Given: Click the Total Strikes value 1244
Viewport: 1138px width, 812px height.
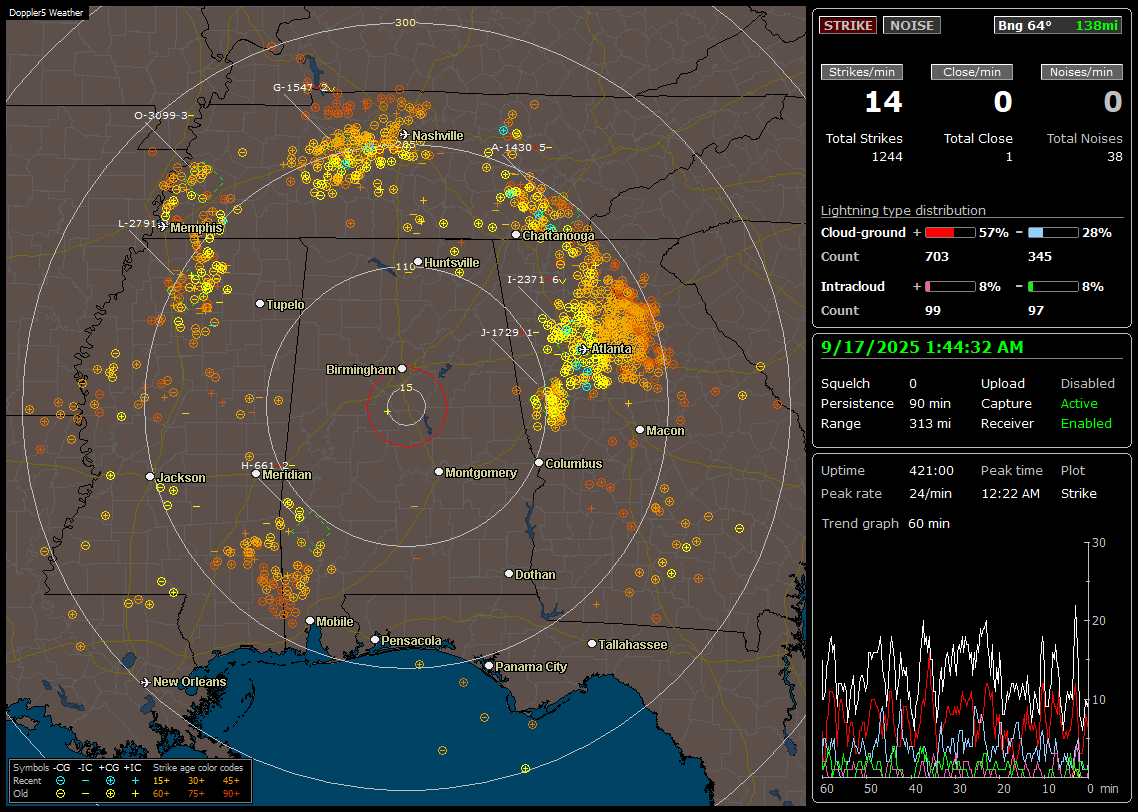Looking at the screenshot, I should click(x=887, y=157).
